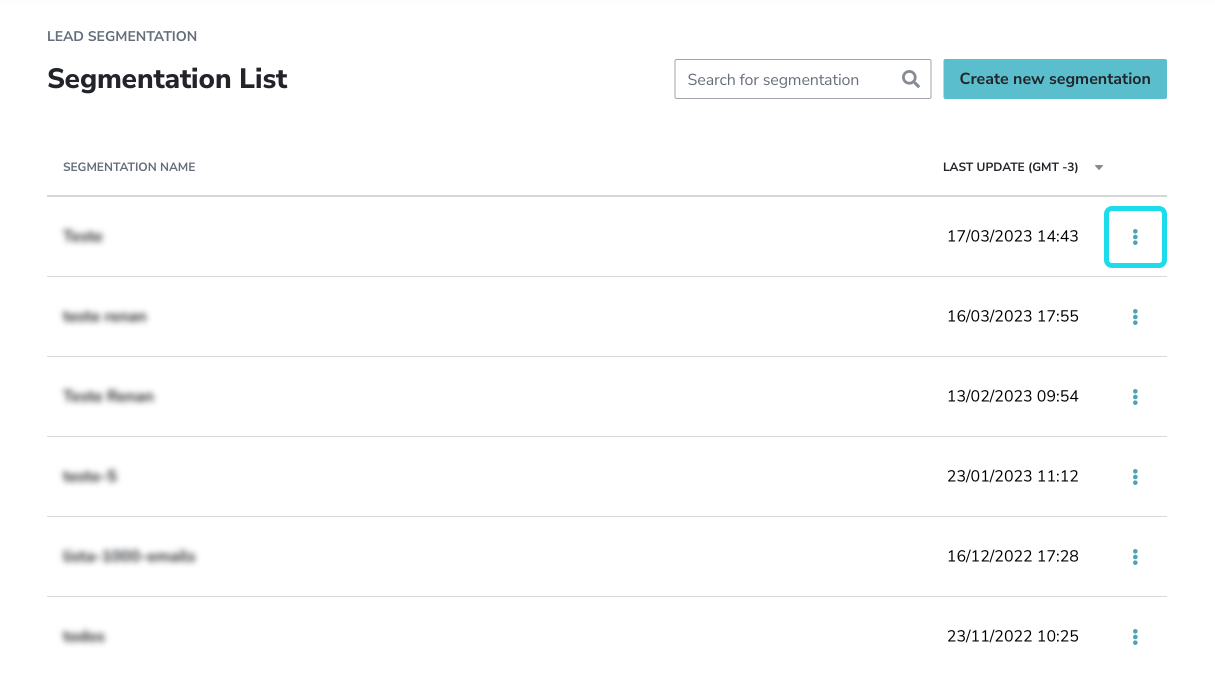Viewport: 1215px width, 674px height.
Task: Click the Segmentation Name column header
Action: pos(129,167)
